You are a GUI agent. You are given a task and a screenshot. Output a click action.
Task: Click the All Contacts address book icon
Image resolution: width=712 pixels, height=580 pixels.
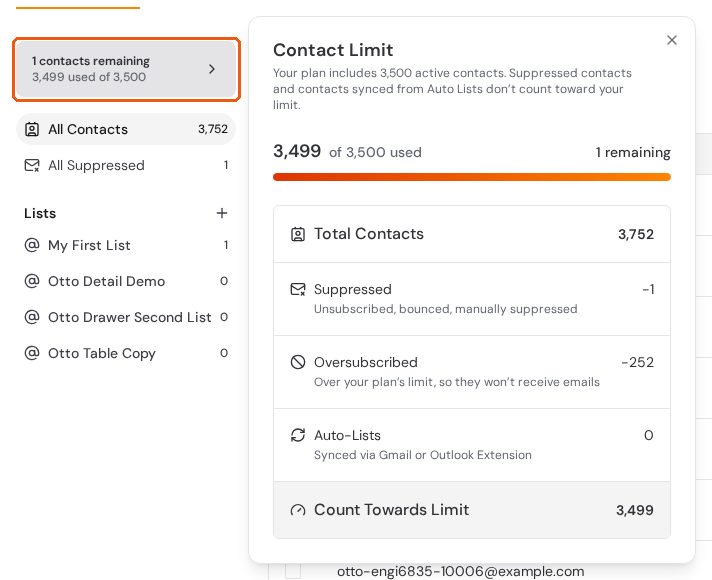(32, 129)
